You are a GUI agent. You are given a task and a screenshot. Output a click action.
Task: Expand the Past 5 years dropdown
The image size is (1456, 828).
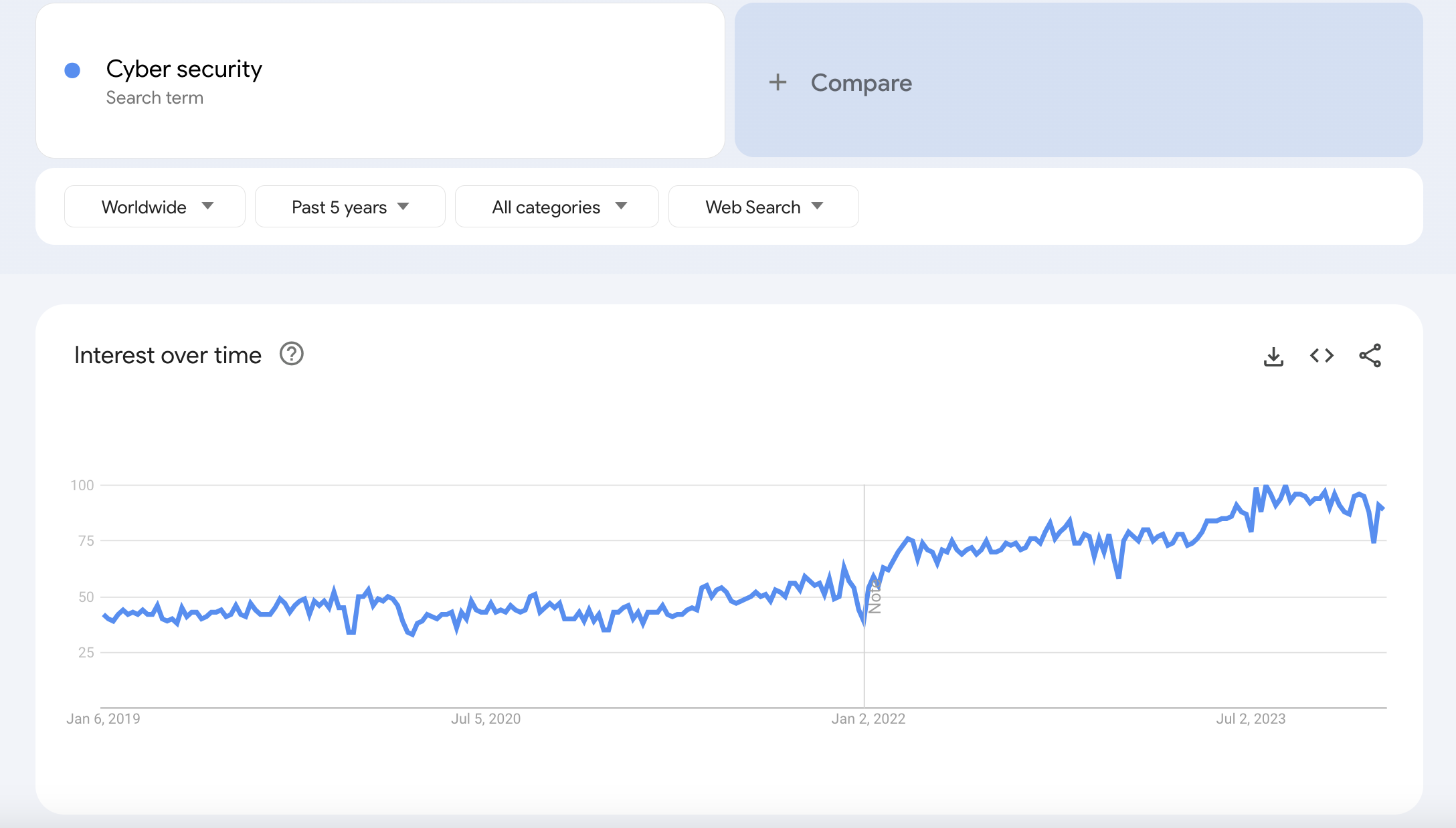coord(350,207)
